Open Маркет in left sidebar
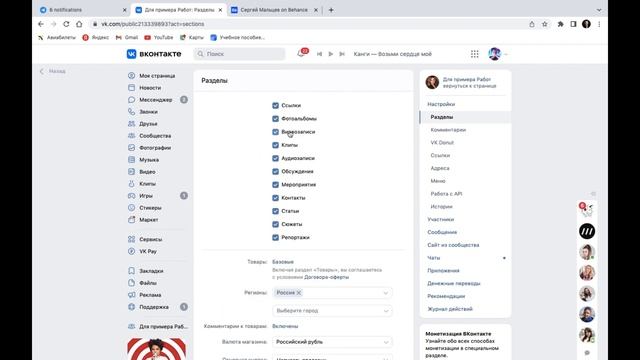 [149, 220]
